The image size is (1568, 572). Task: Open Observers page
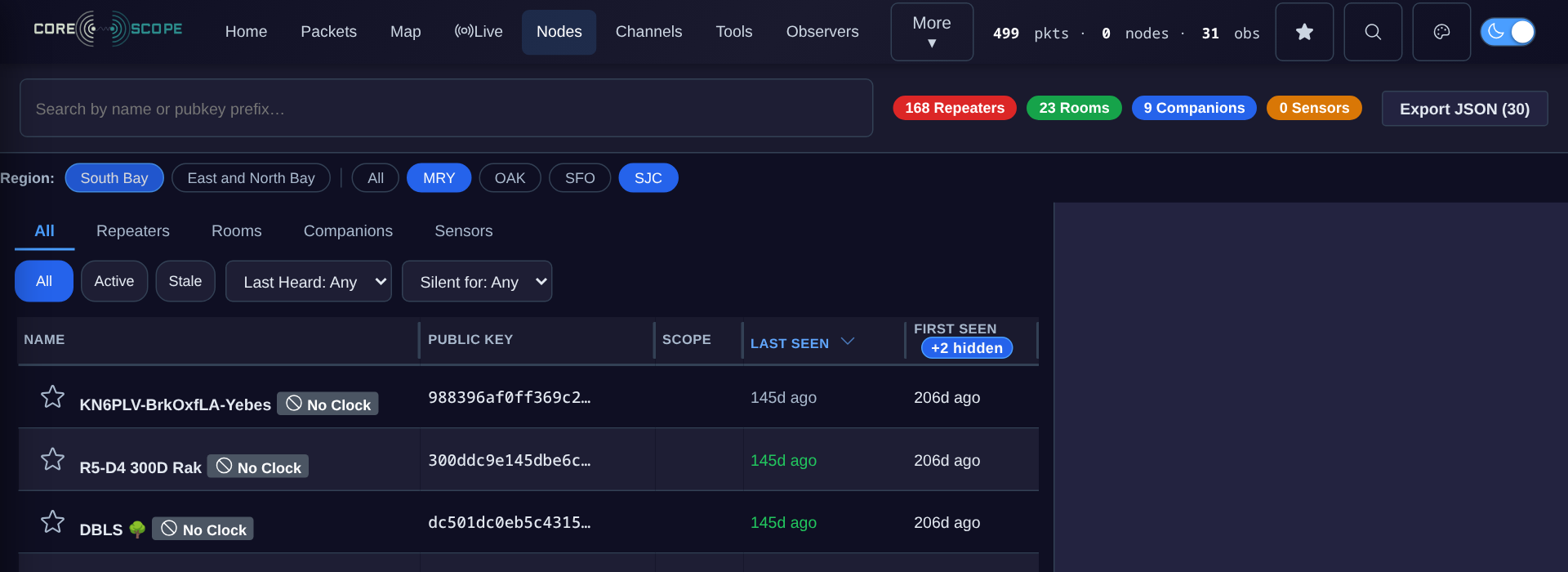[822, 32]
